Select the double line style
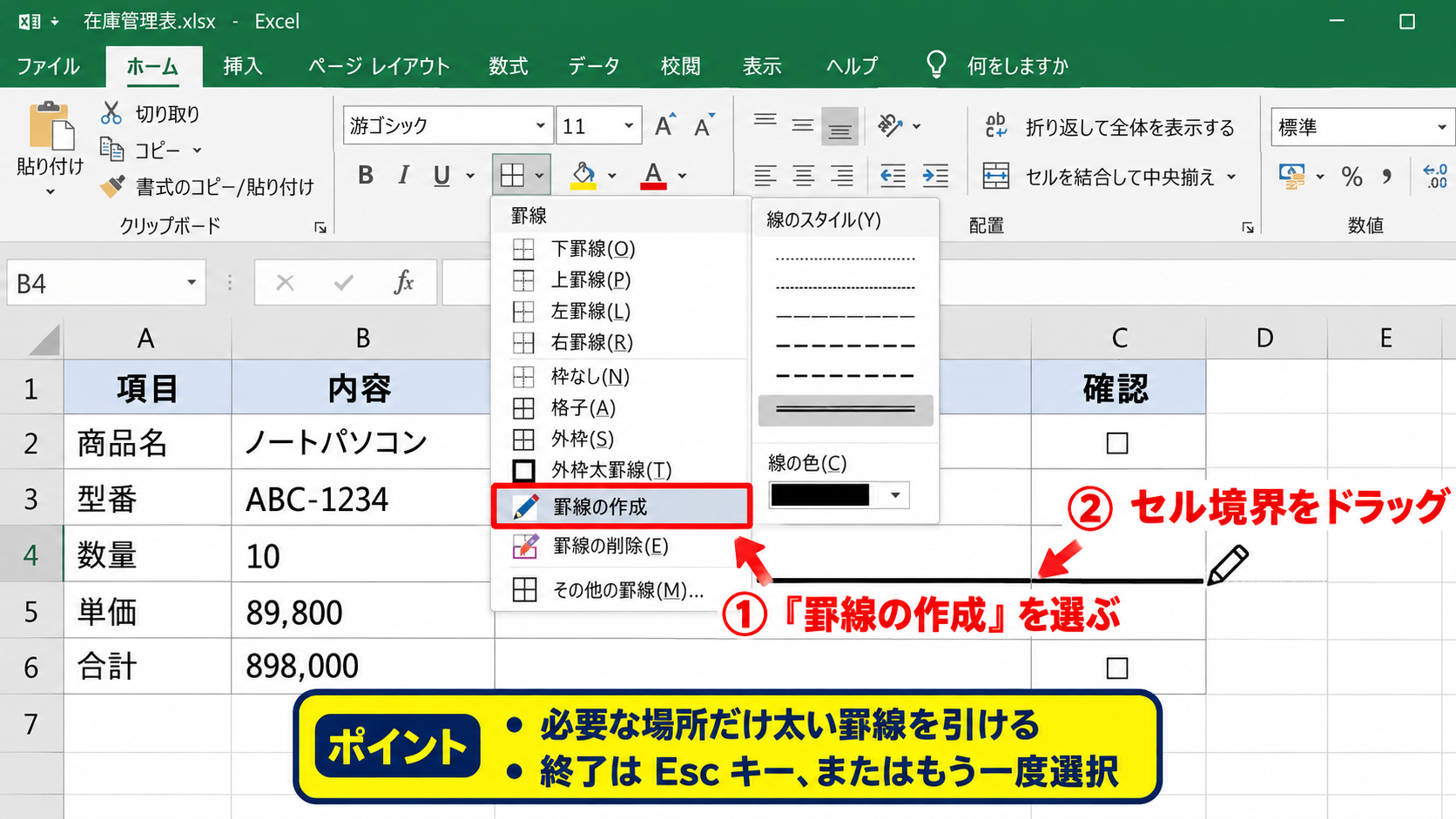1456x819 pixels. (846, 409)
